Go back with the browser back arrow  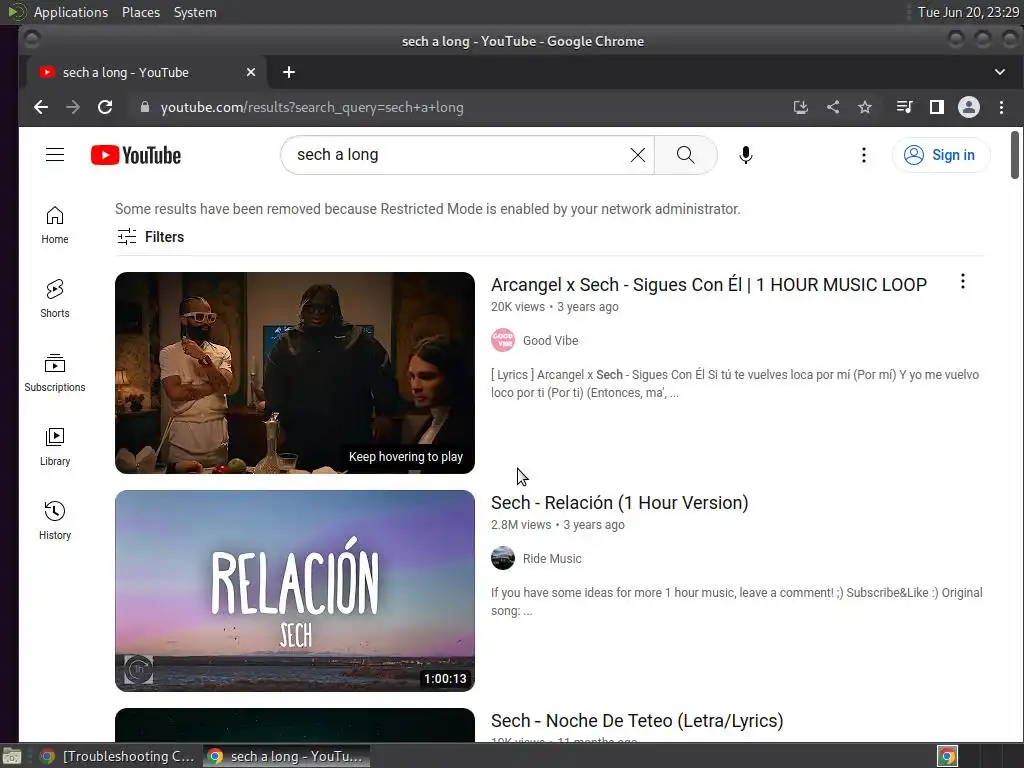tap(41, 107)
